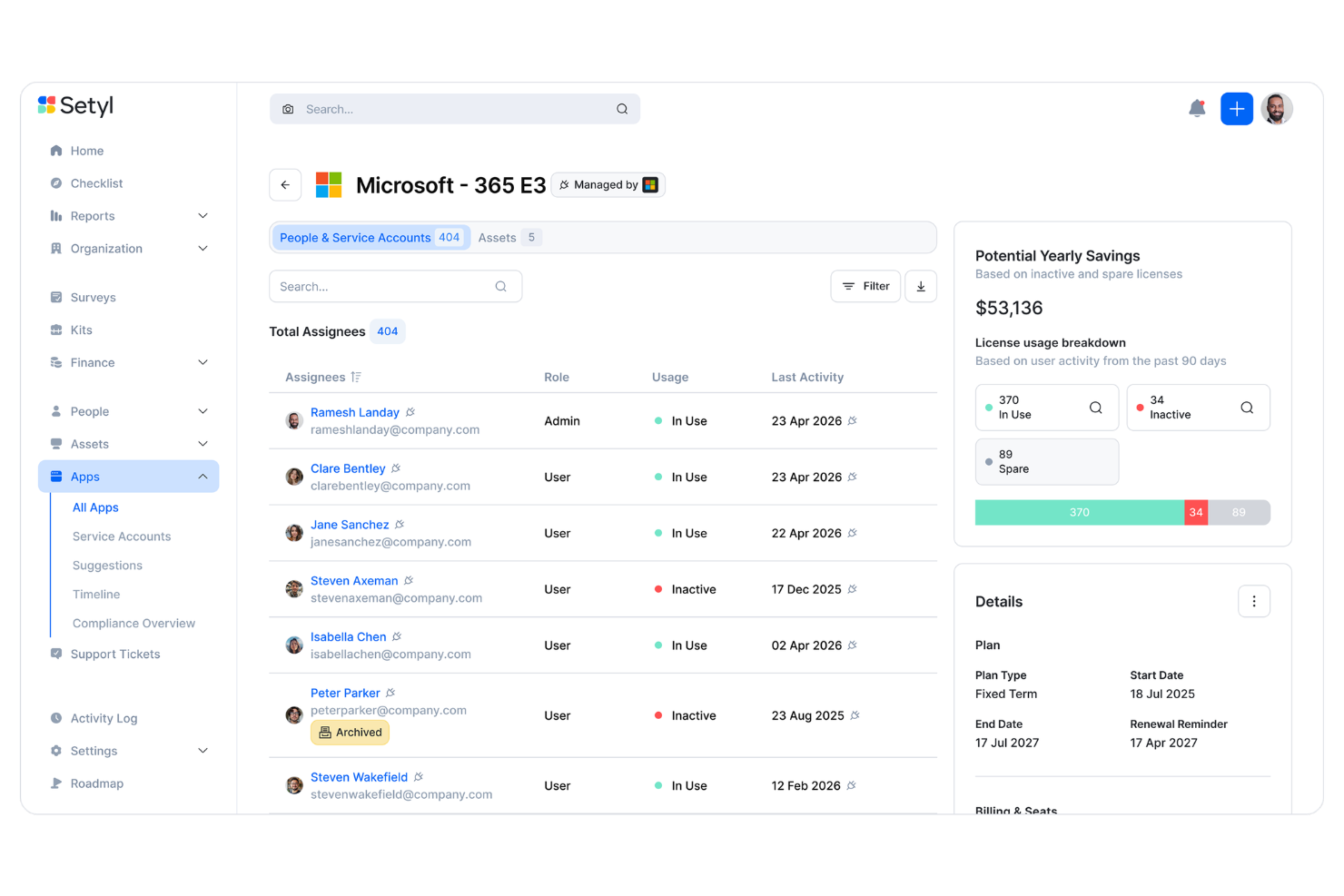The width and height of the screenshot is (1344, 896).
Task: Expand the Reports menu
Action: pos(203,216)
